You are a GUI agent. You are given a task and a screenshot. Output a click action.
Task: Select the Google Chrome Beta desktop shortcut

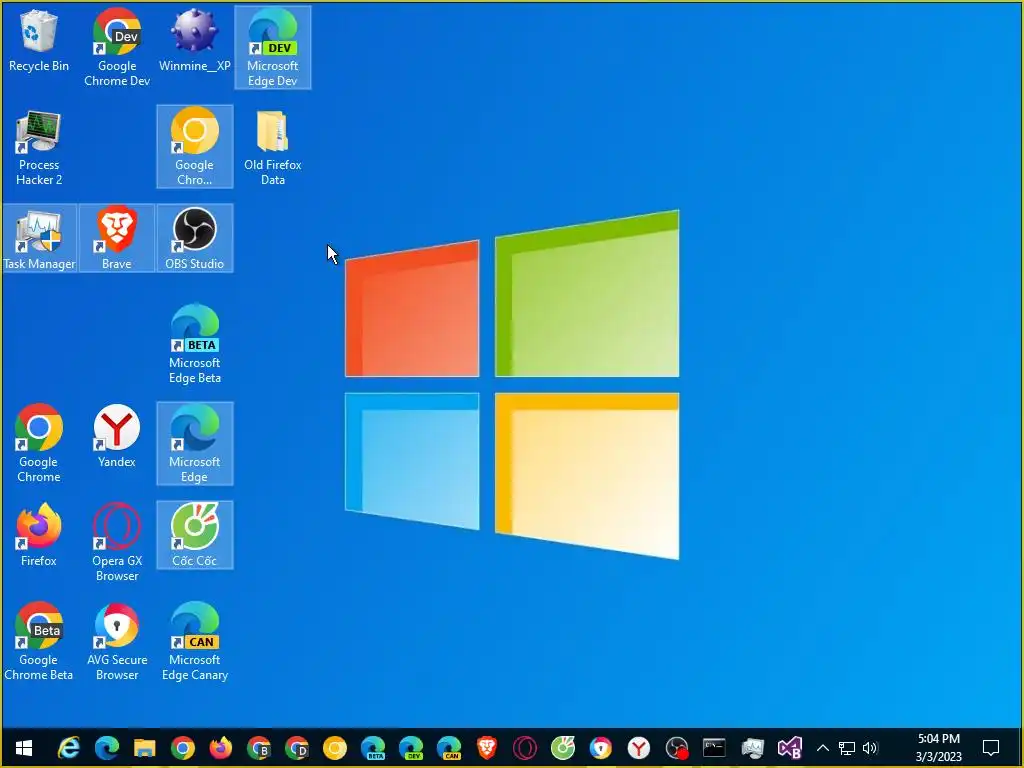click(x=39, y=642)
